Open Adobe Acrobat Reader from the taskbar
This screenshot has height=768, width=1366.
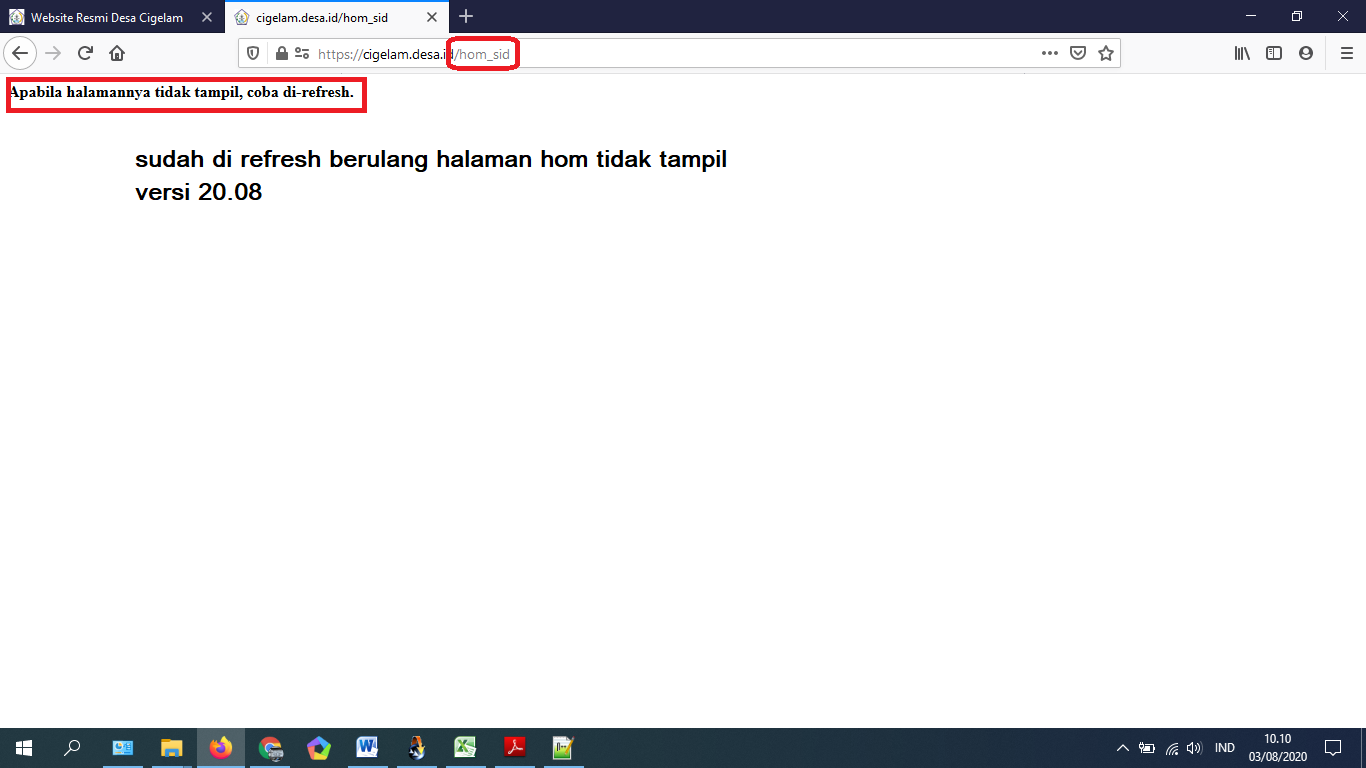tap(514, 747)
